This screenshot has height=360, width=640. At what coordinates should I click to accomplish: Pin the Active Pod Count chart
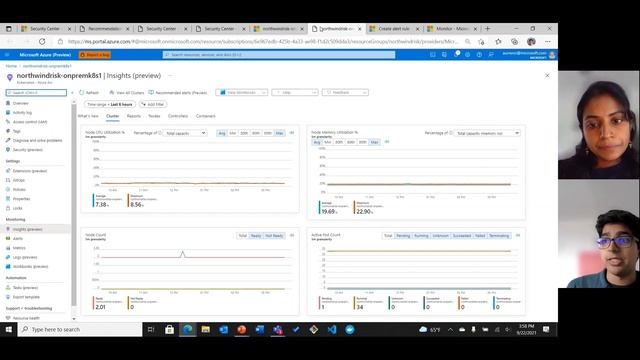point(518,236)
